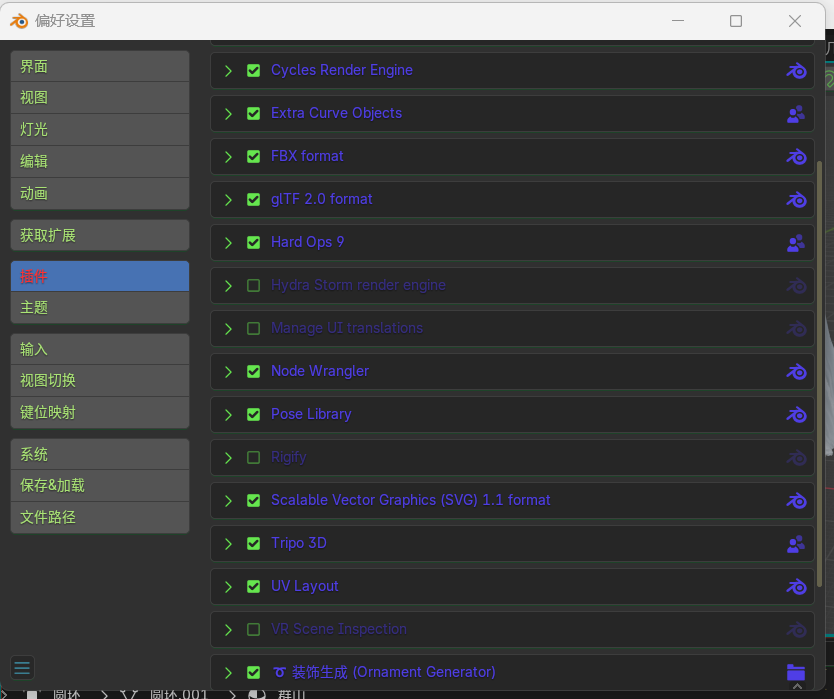Enable Hydra Storm render engine add-on
Viewport: 834px width, 699px height.
click(254, 286)
